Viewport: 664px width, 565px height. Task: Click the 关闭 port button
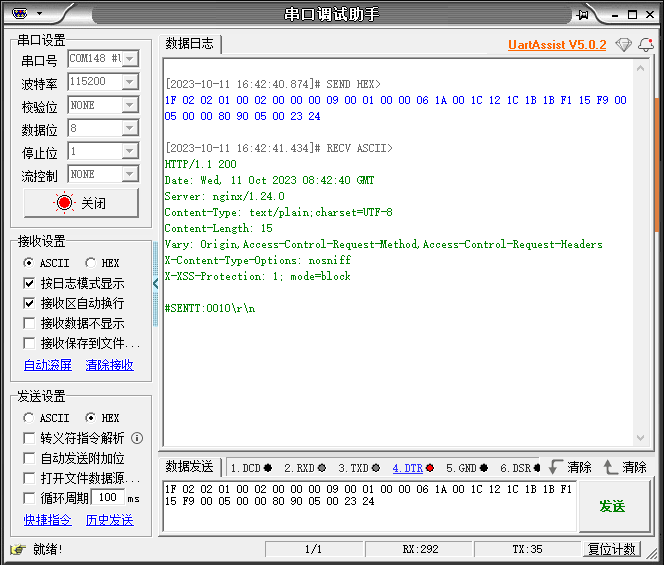pyautogui.click(x=81, y=203)
